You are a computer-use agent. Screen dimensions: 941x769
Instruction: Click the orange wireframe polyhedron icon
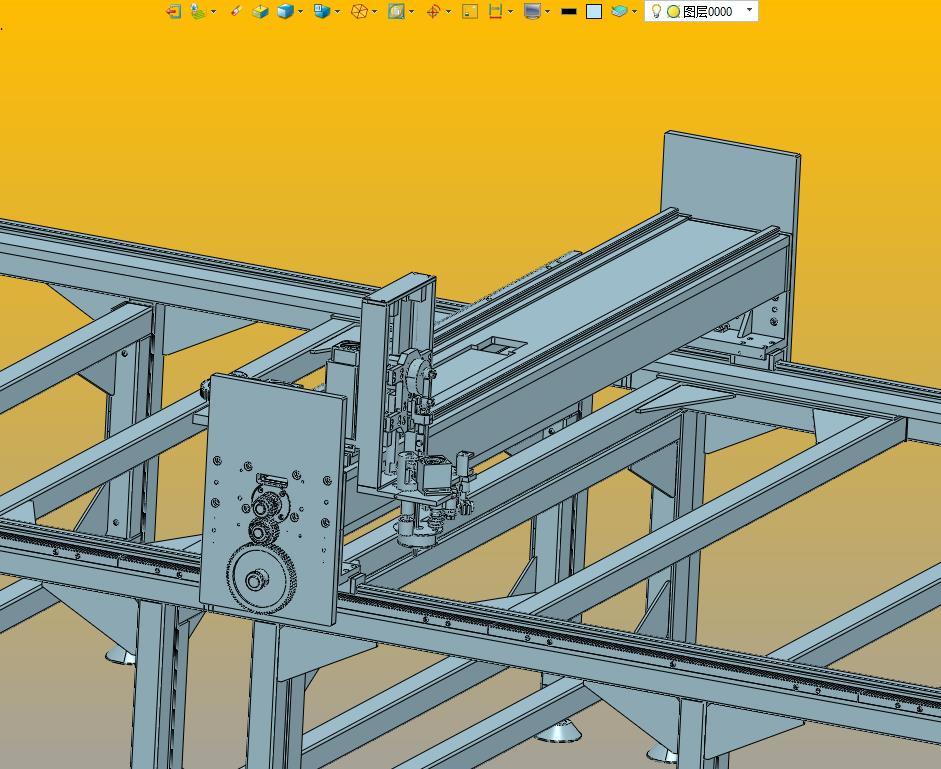[x=359, y=11]
